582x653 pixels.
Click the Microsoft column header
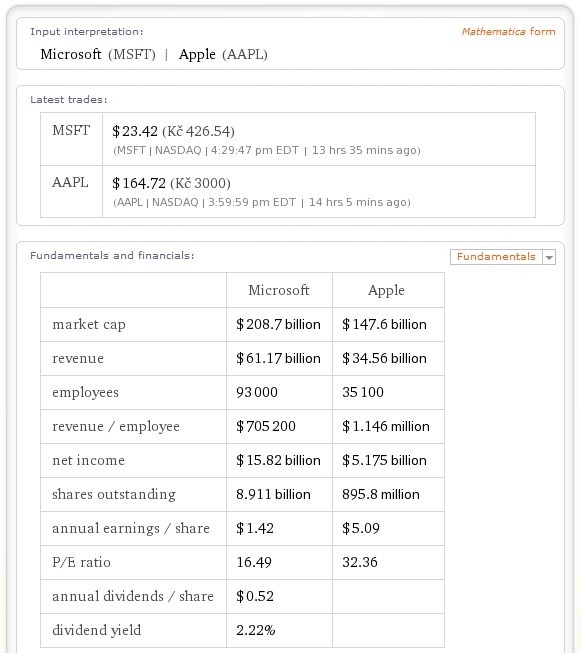pos(279,290)
